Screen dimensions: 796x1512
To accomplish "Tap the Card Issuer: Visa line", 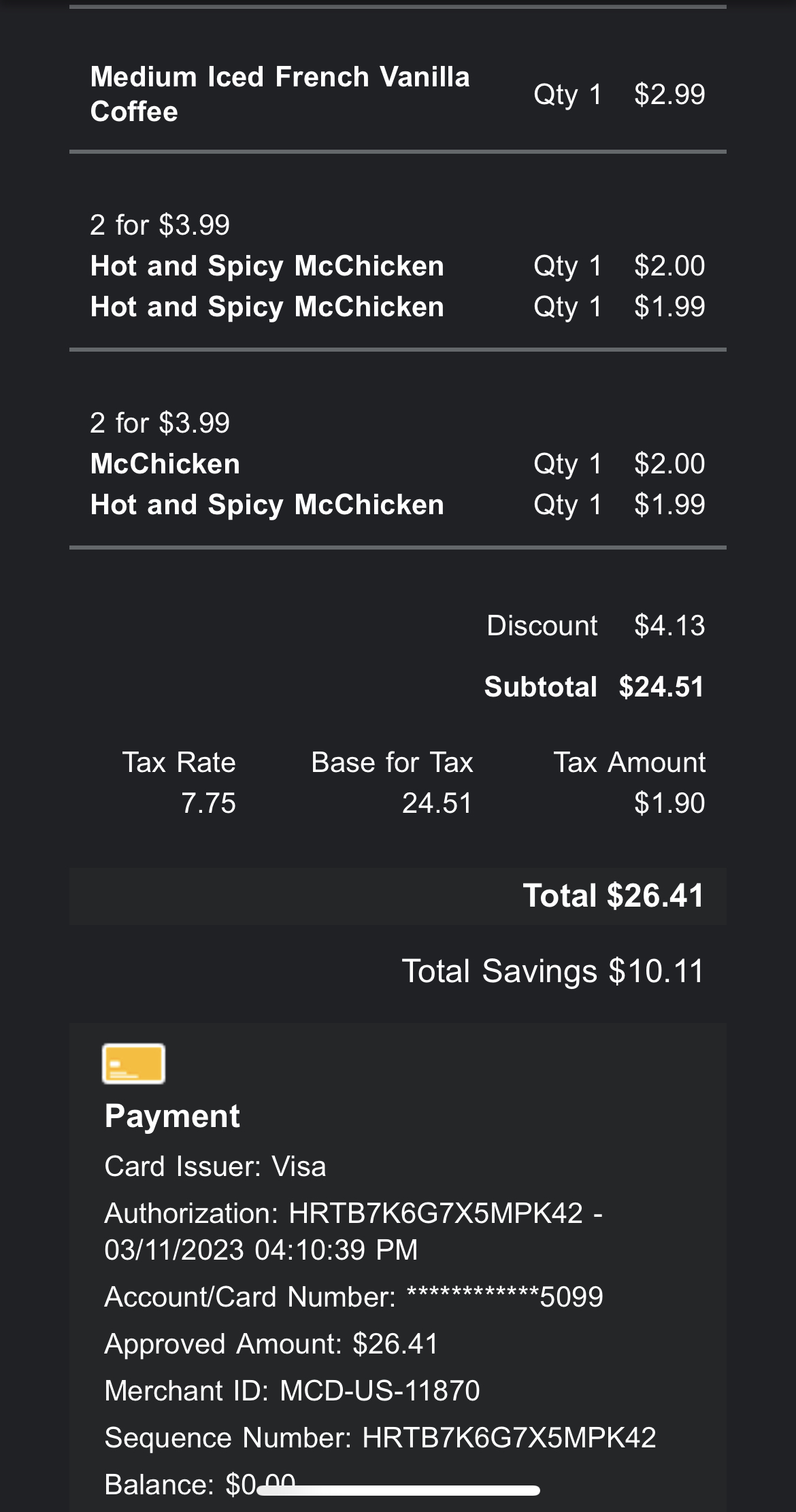I will pos(215,1166).
